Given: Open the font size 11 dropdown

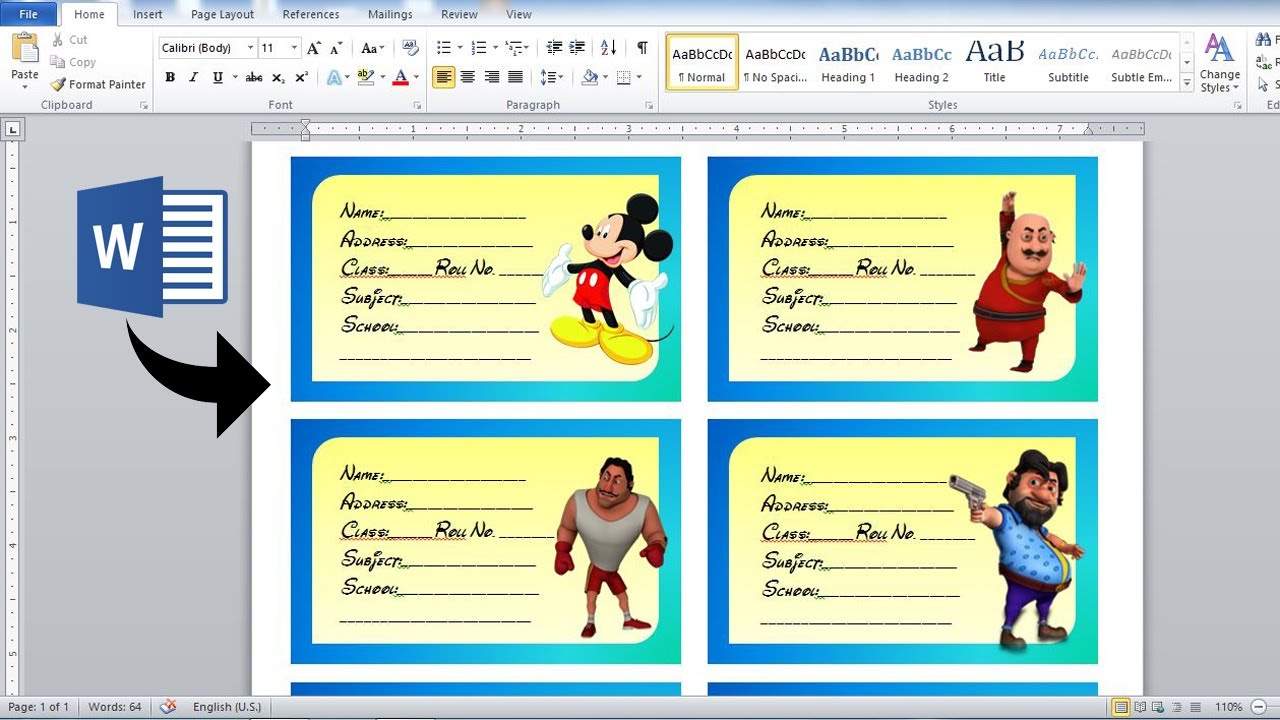Looking at the screenshot, I should point(294,48).
